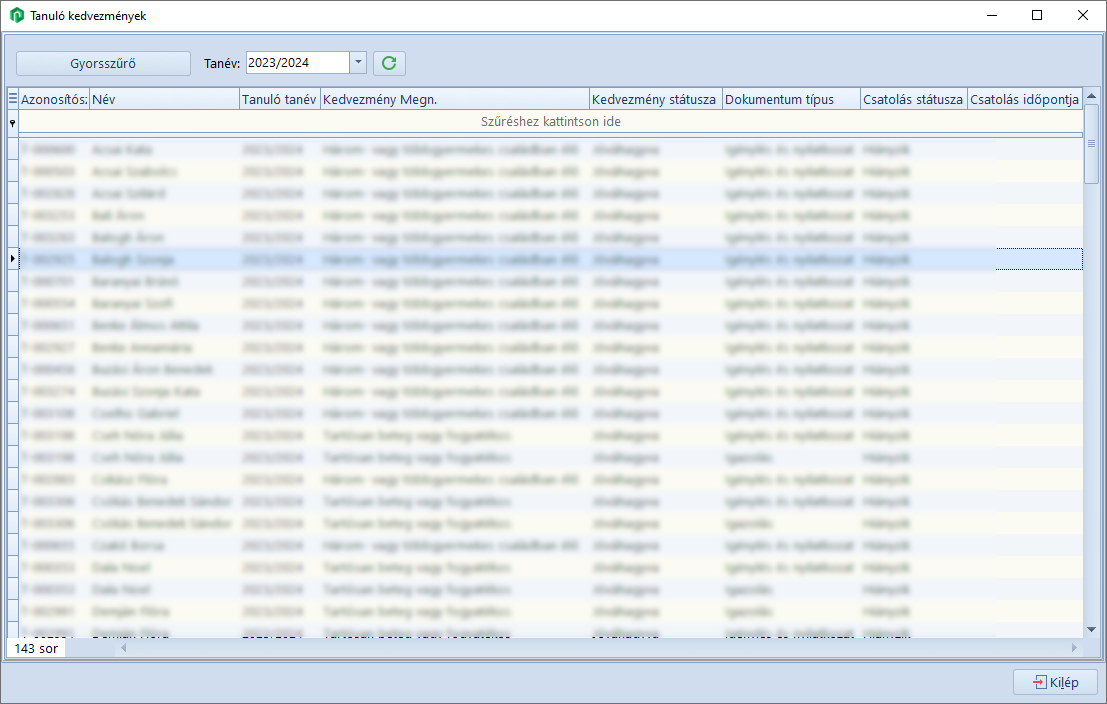Click the vertical scrollbar's up arrow
Image resolution: width=1107 pixels, height=704 pixels.
point(1091,97)
